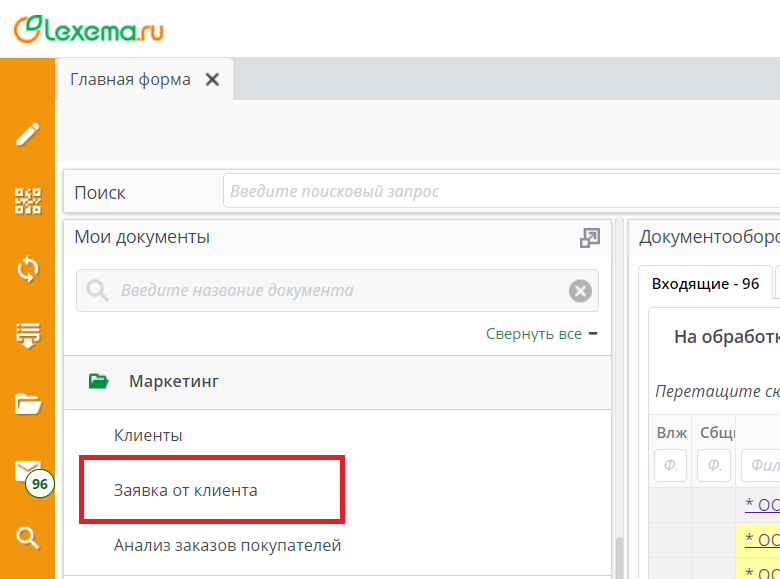Click the Поиск search query field
The width and height of the screenshot is (780, 579).
500,191
